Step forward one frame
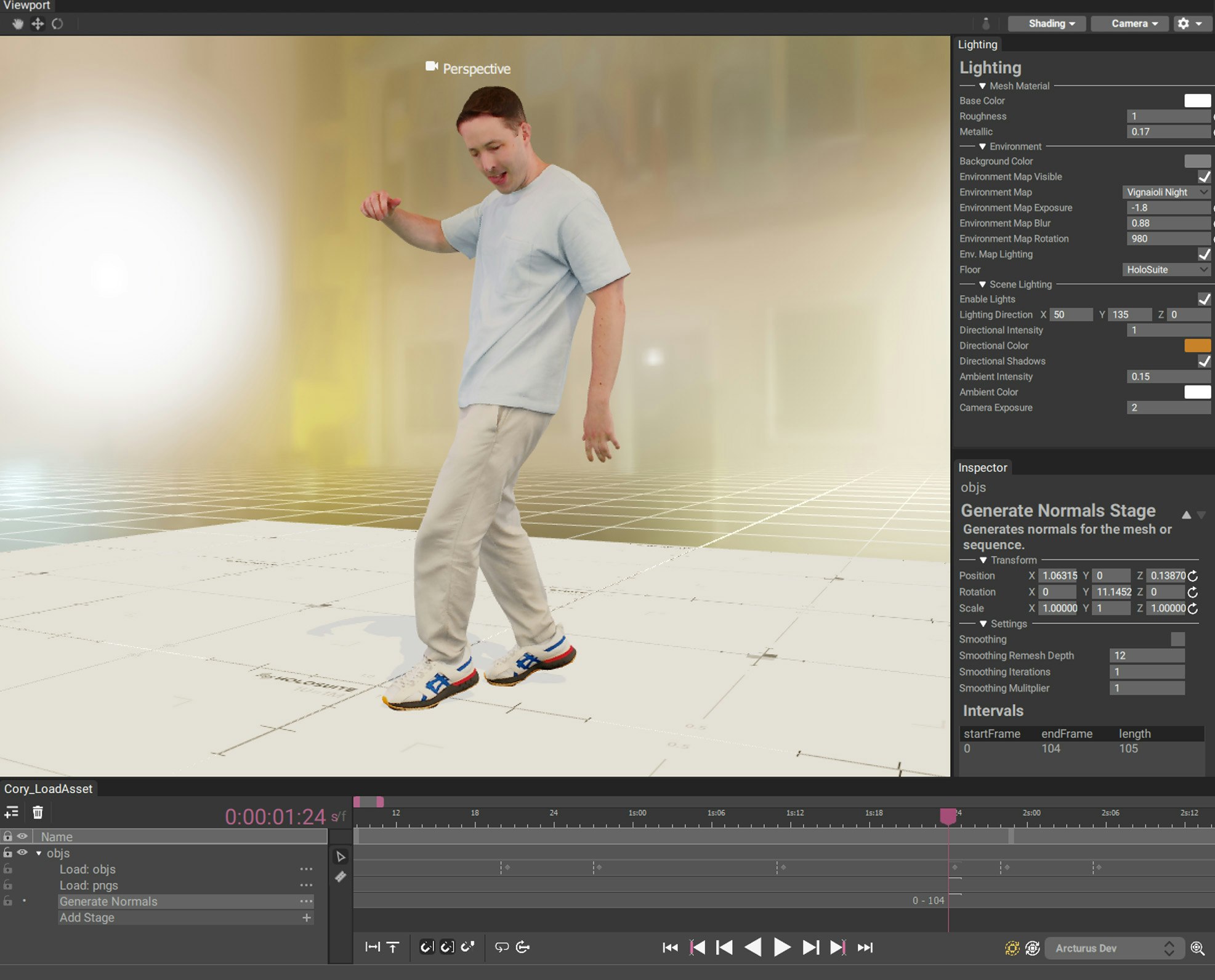The width and height of the screenshot is (1215, 980). click(810, 947)
